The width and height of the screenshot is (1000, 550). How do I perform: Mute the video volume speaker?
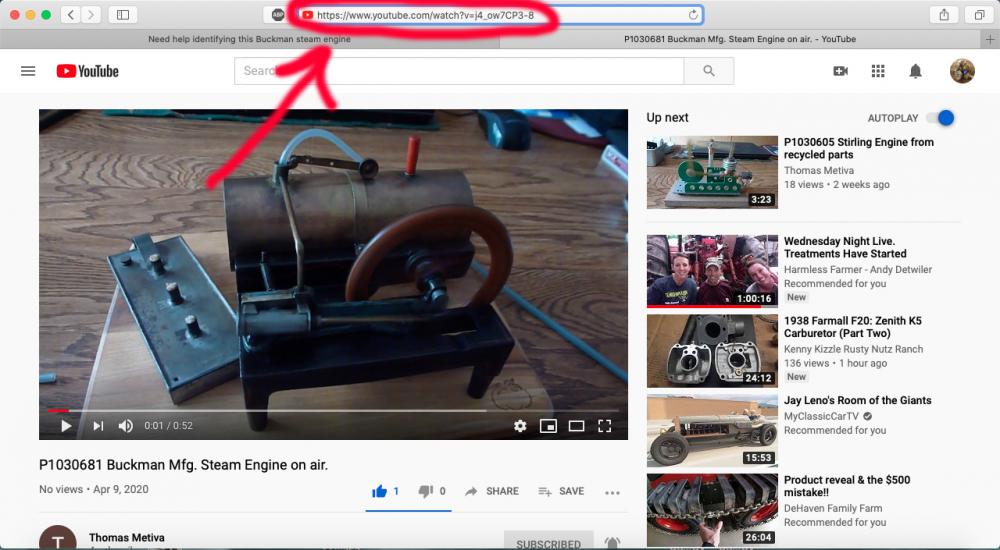click(x=126, y=426)
